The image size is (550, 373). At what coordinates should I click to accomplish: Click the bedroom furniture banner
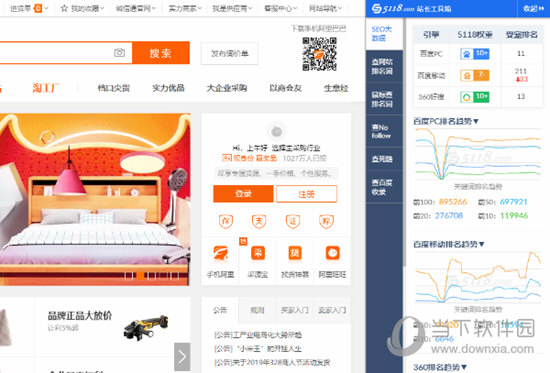[95, 199]
